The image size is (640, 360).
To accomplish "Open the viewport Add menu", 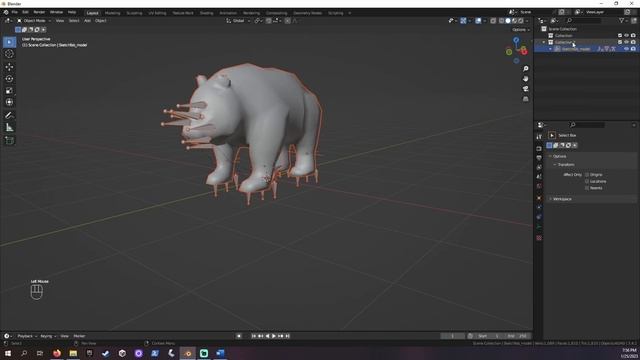I will (87, 21).
